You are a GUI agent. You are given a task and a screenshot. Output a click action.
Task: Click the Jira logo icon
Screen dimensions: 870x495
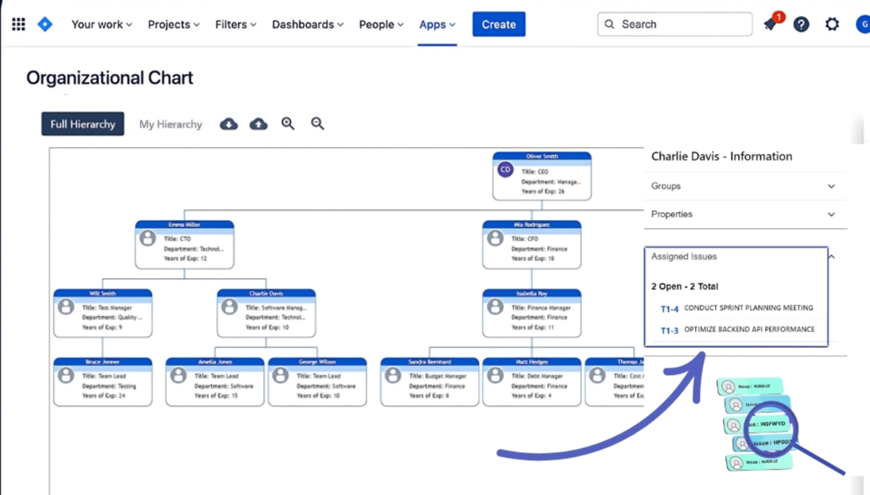[x=45, y=24]
